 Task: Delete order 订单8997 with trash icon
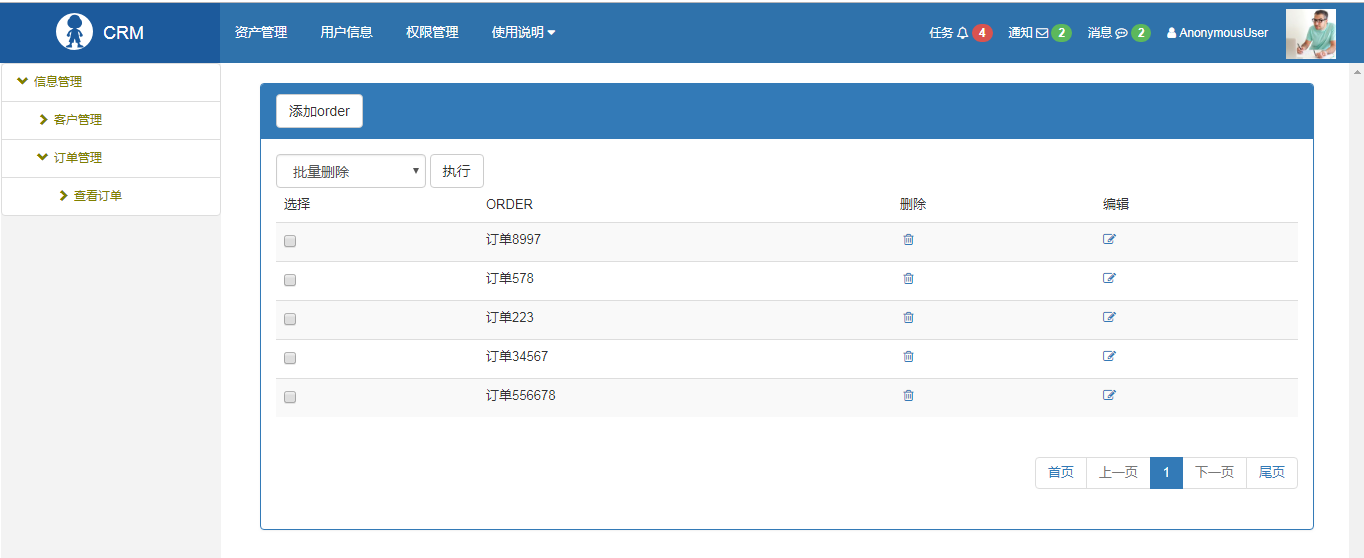pyautogui.click(x=908, y=239)
